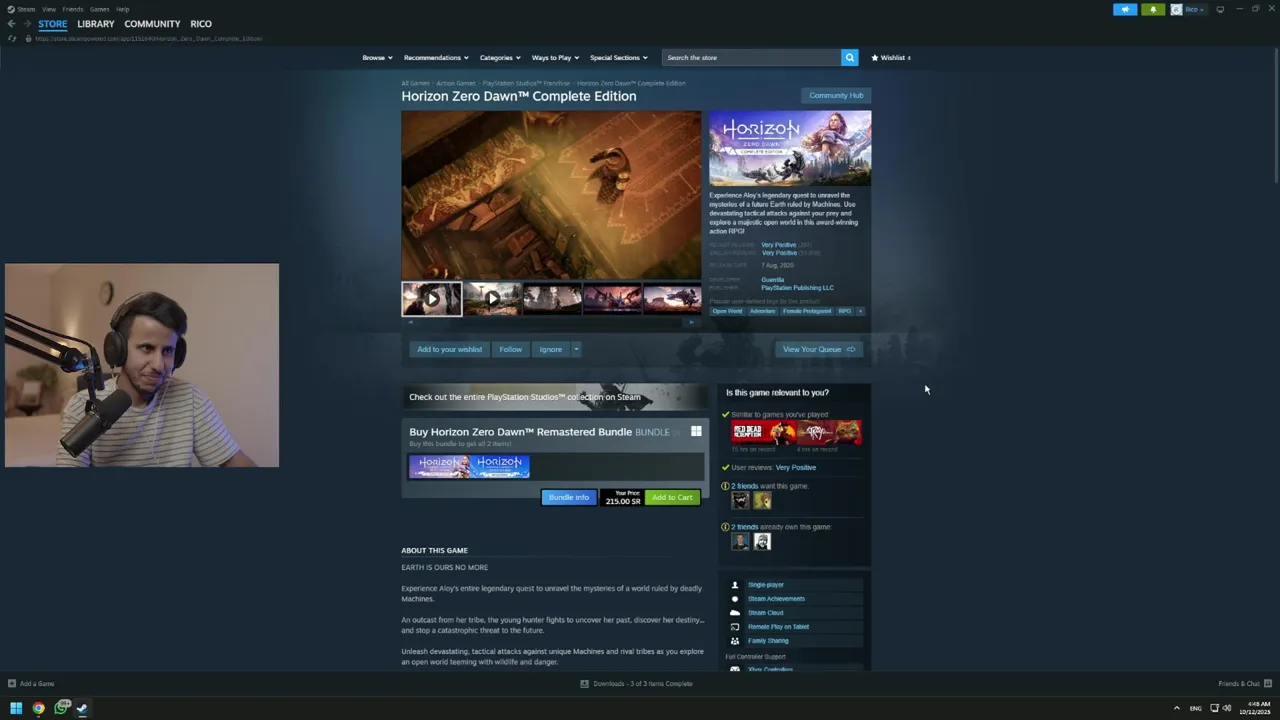Screen dimensions: 1280x720
Task: Click the Steam taskbar icon
Action: pos(82,708)
